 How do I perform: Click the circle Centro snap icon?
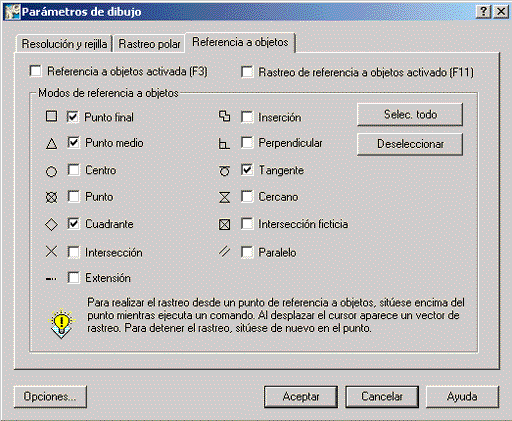(x=51, y=171)
